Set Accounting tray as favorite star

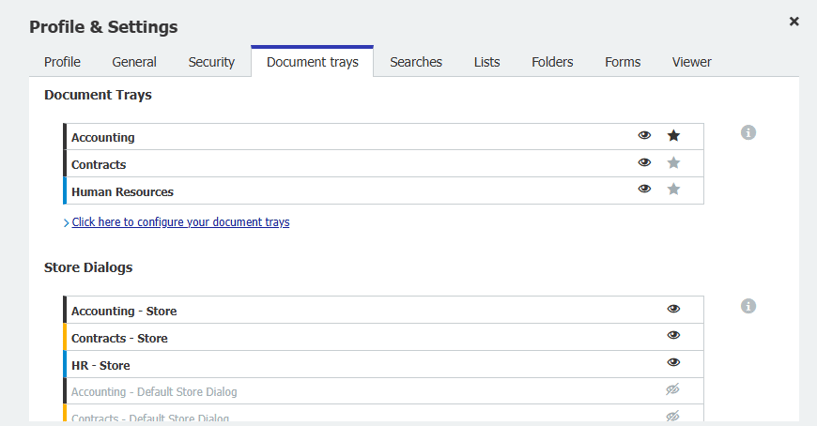click(x=673, y=136)
